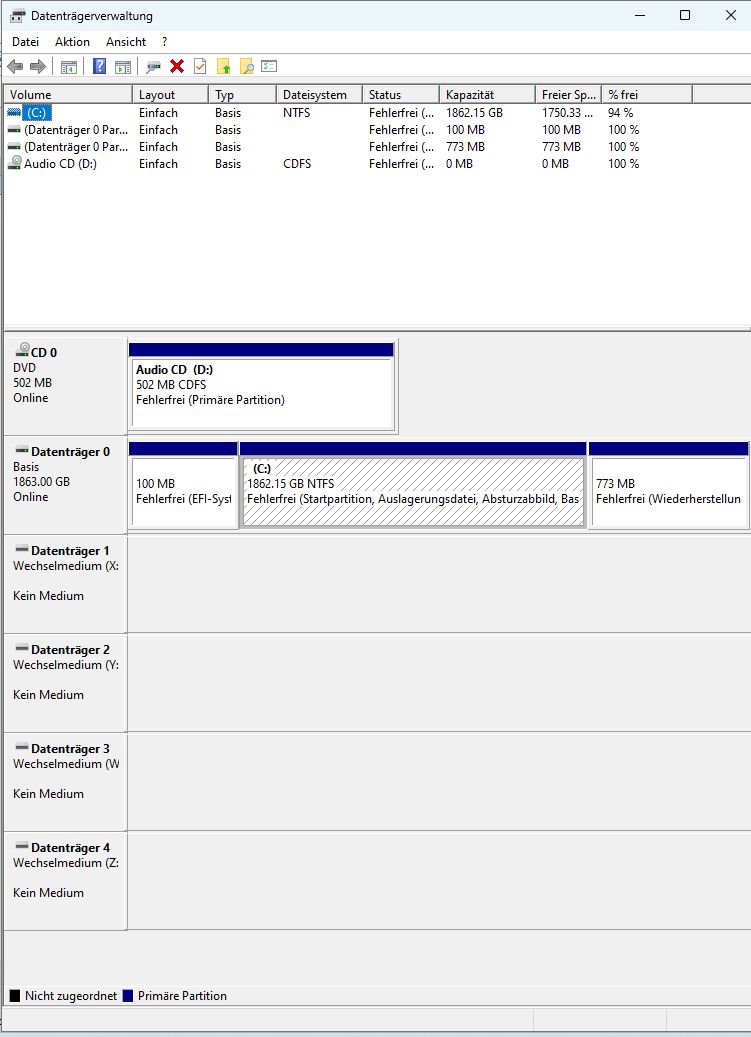
Task: Open the Datei menu
Action: pos(25,42)
